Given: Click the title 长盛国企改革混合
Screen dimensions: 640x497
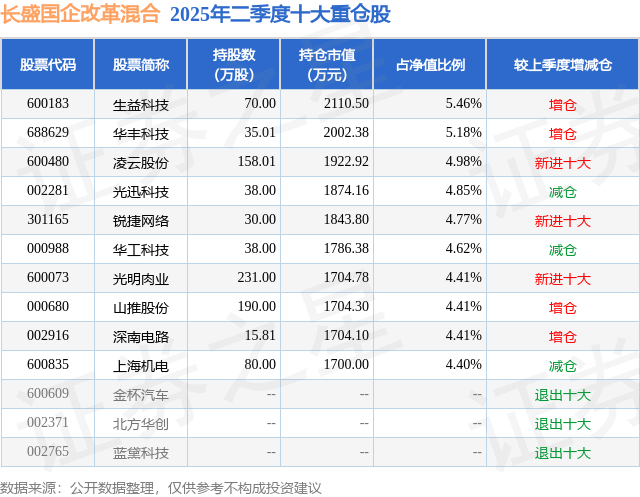Looking at the screenshot, I should 80,13.
